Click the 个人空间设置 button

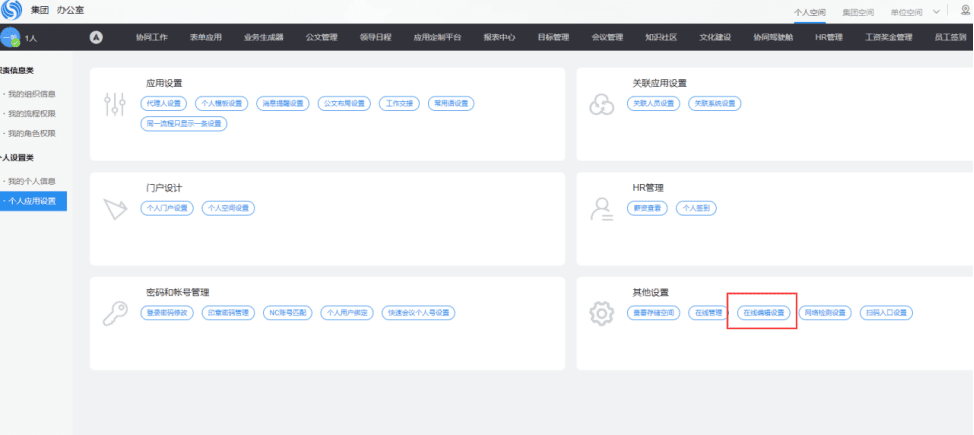(229, 208)
